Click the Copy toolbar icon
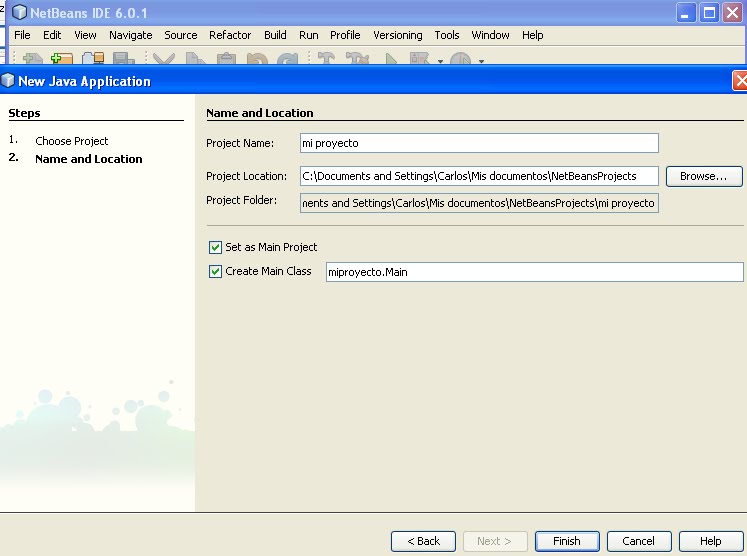This screenshot has width=747, height=556. click(x=195, y=59)
